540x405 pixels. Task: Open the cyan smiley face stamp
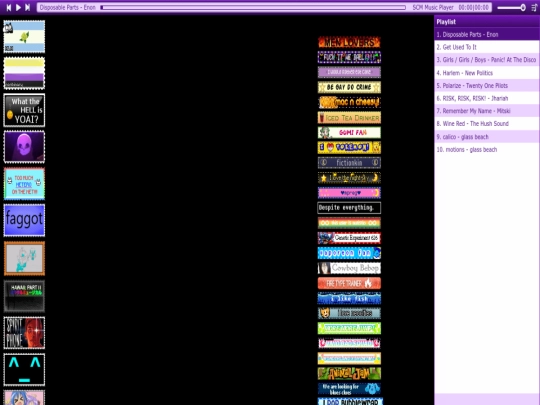[24, 370]
